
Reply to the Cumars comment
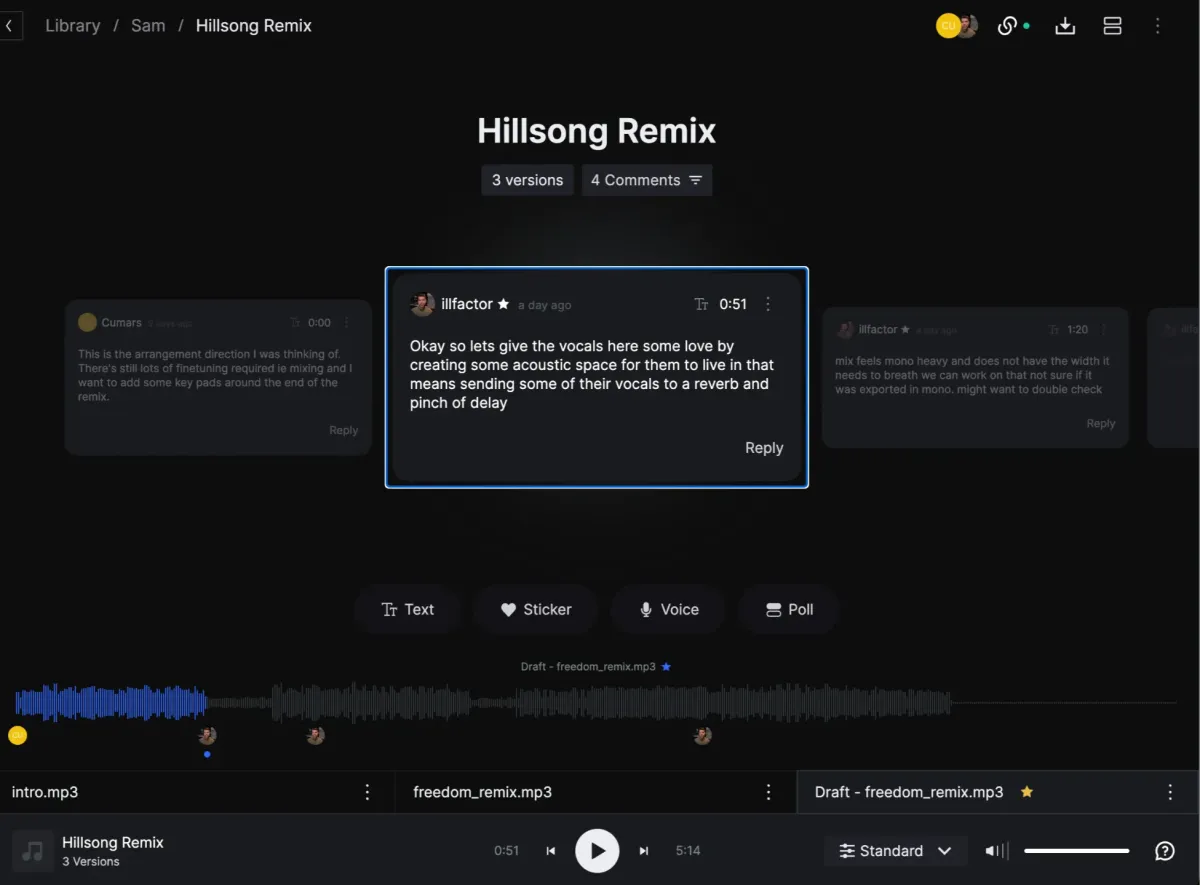tap(343, 430)
